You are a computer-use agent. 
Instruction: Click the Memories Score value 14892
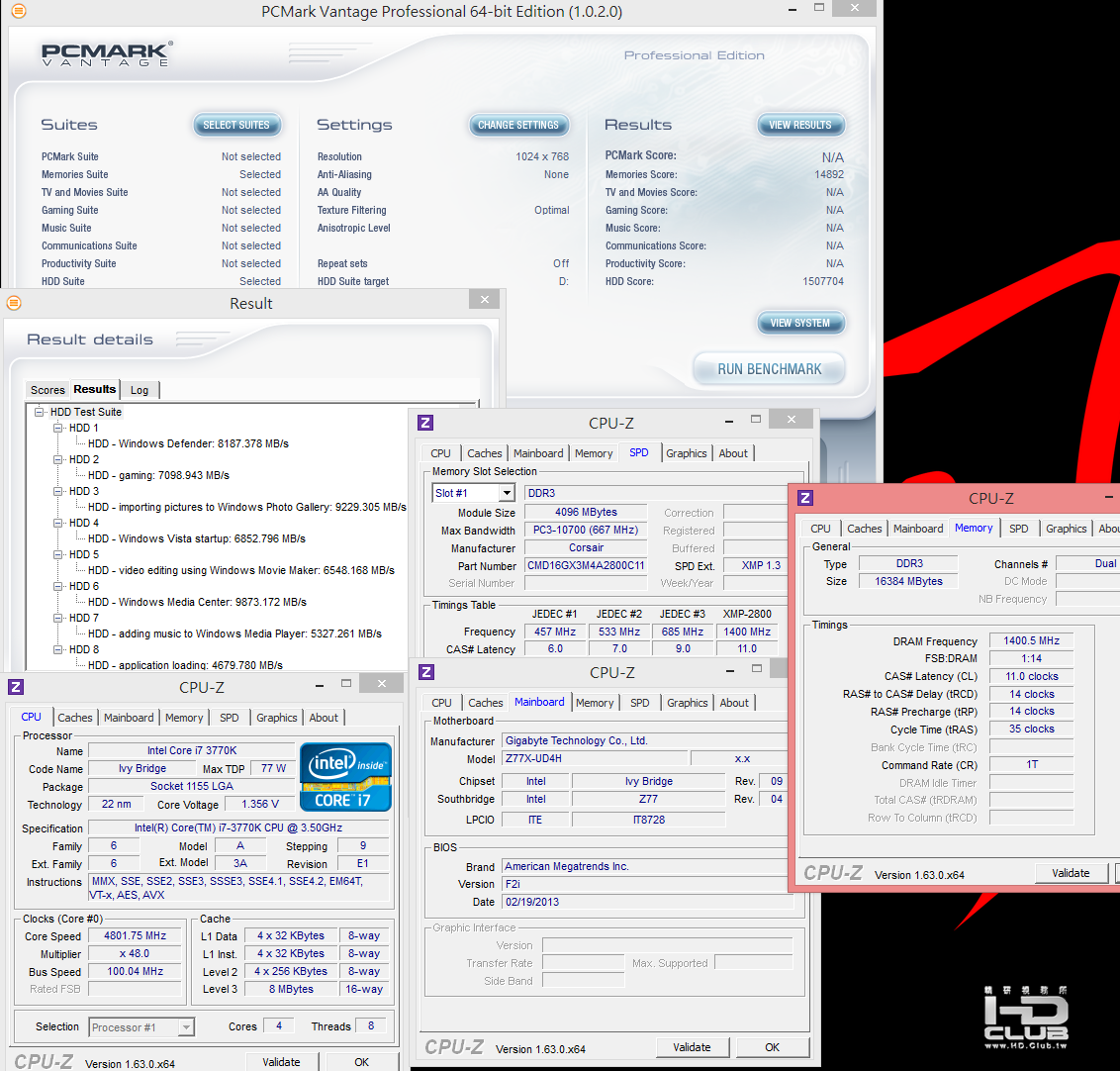[828, 174]
